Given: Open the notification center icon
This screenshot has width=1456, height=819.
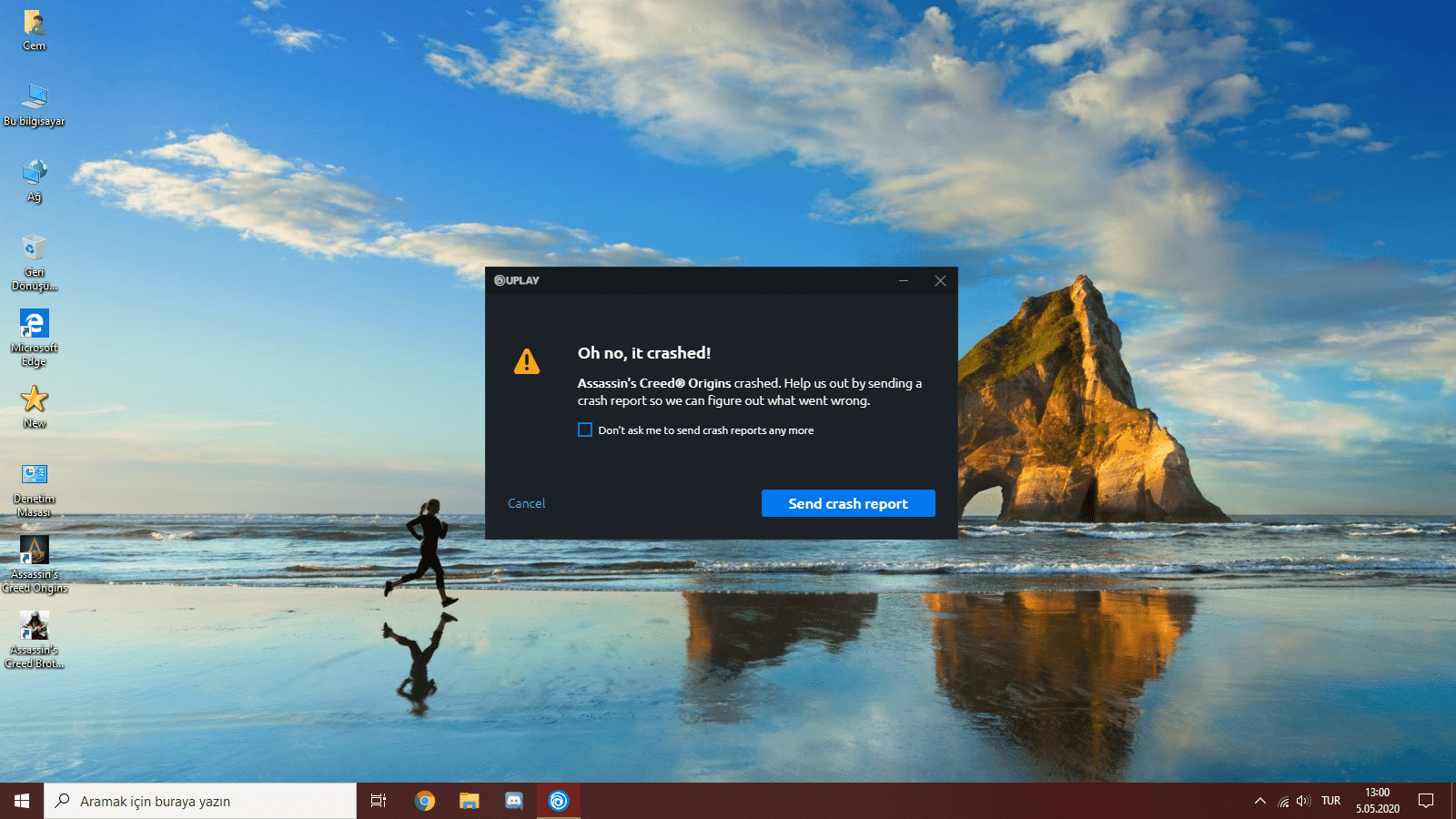Looking at the screenshot, I should pyautogui.click(x=1426, y=801).
